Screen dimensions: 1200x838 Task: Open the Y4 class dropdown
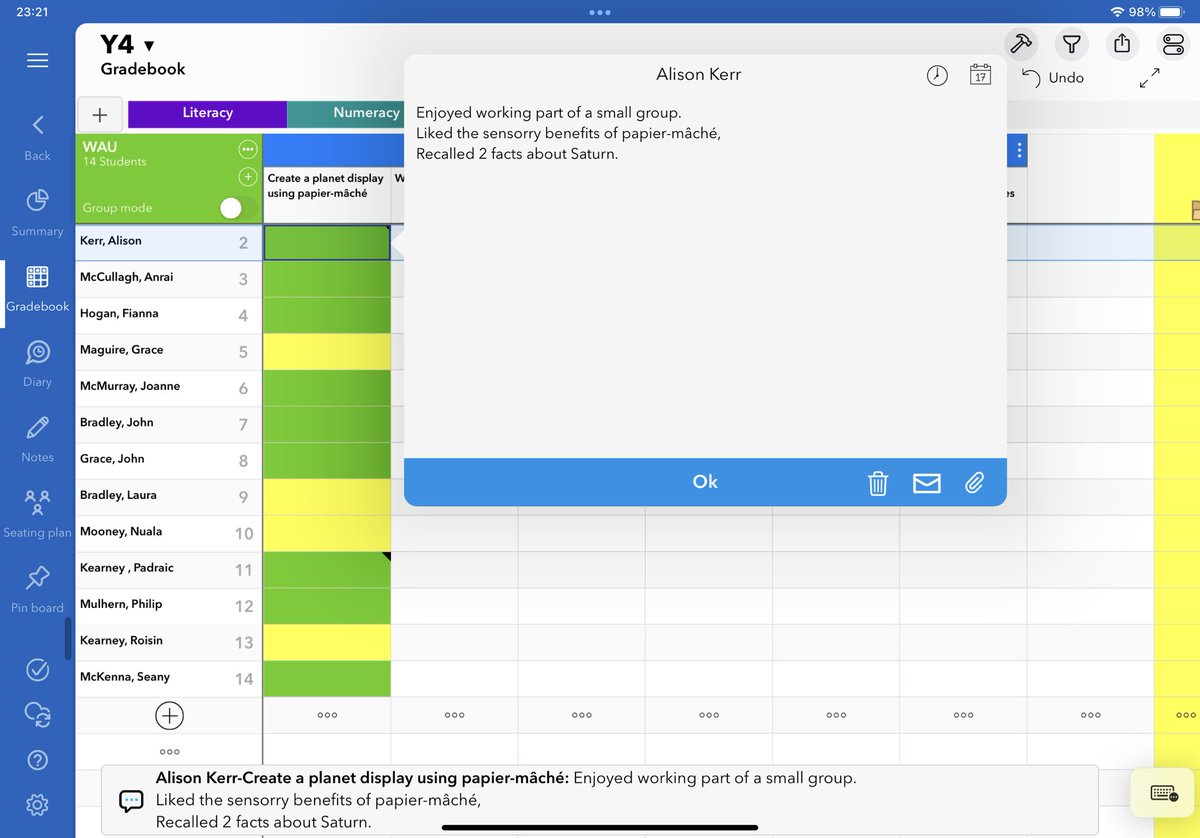[128, 45]
